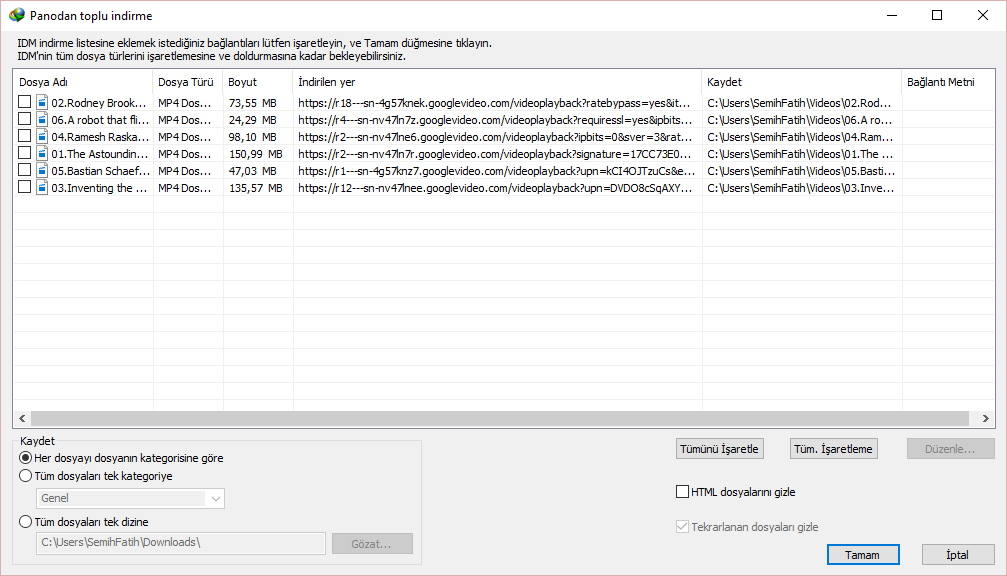This screenshot has width=1007, height=576.
Task: Check the box for 01.The Astoundin file
Action: click(x=25, y=154)
